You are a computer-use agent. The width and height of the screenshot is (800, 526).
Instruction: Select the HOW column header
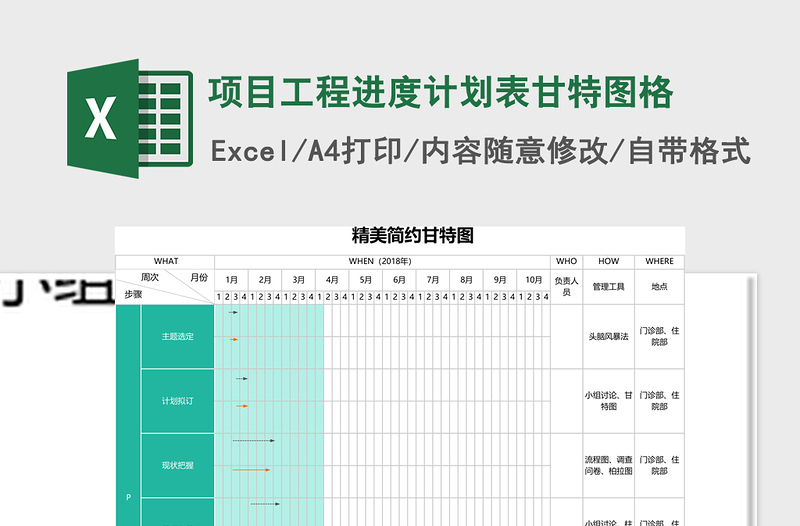(x=609, y=261)
